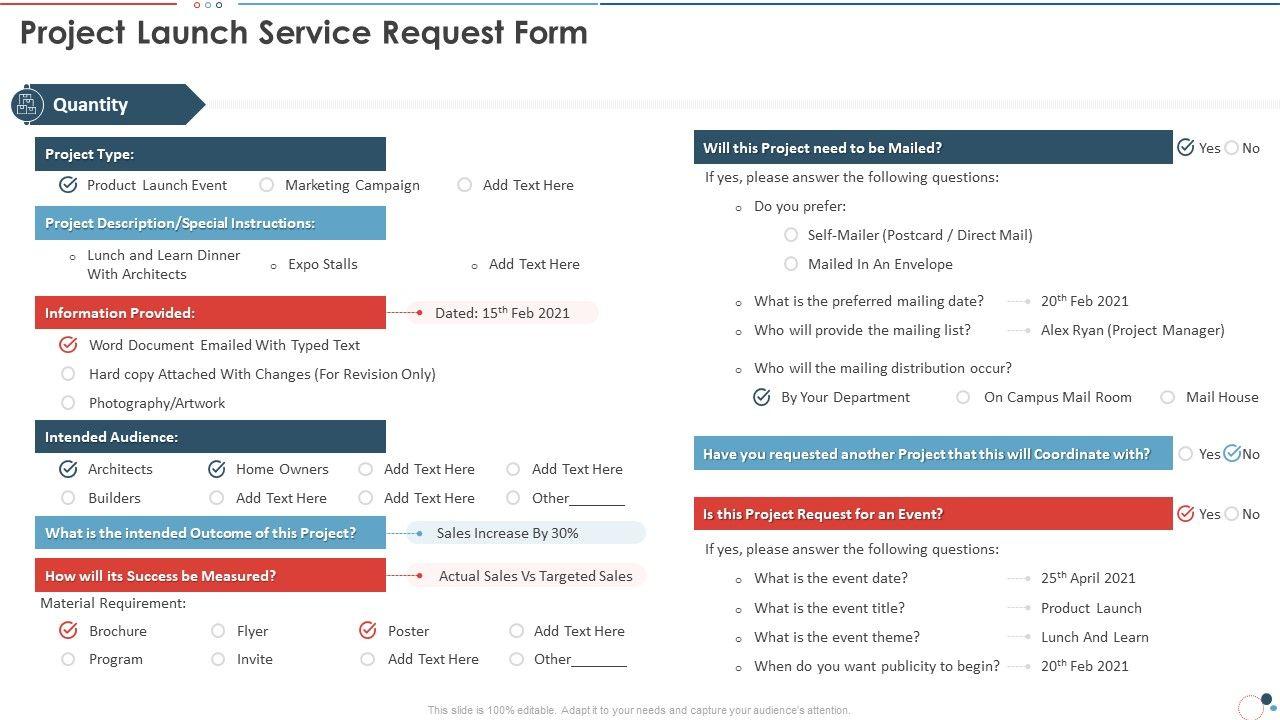Viewport: 1280px width, 720px height.
Task: Click the Quantity header clipboard icon
Action: point(27,104)
